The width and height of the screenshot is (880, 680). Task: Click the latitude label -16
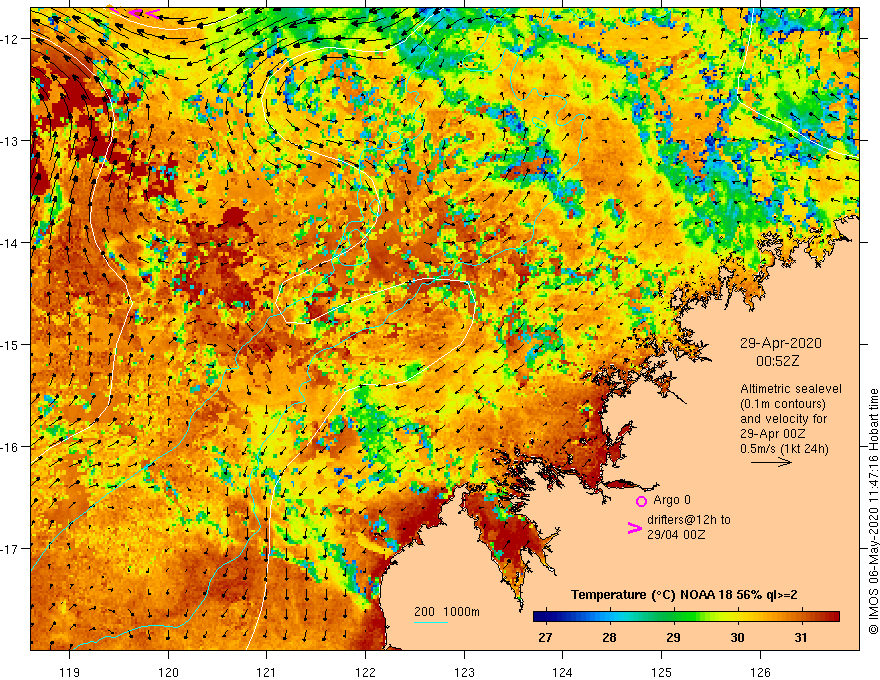(11, 447)
